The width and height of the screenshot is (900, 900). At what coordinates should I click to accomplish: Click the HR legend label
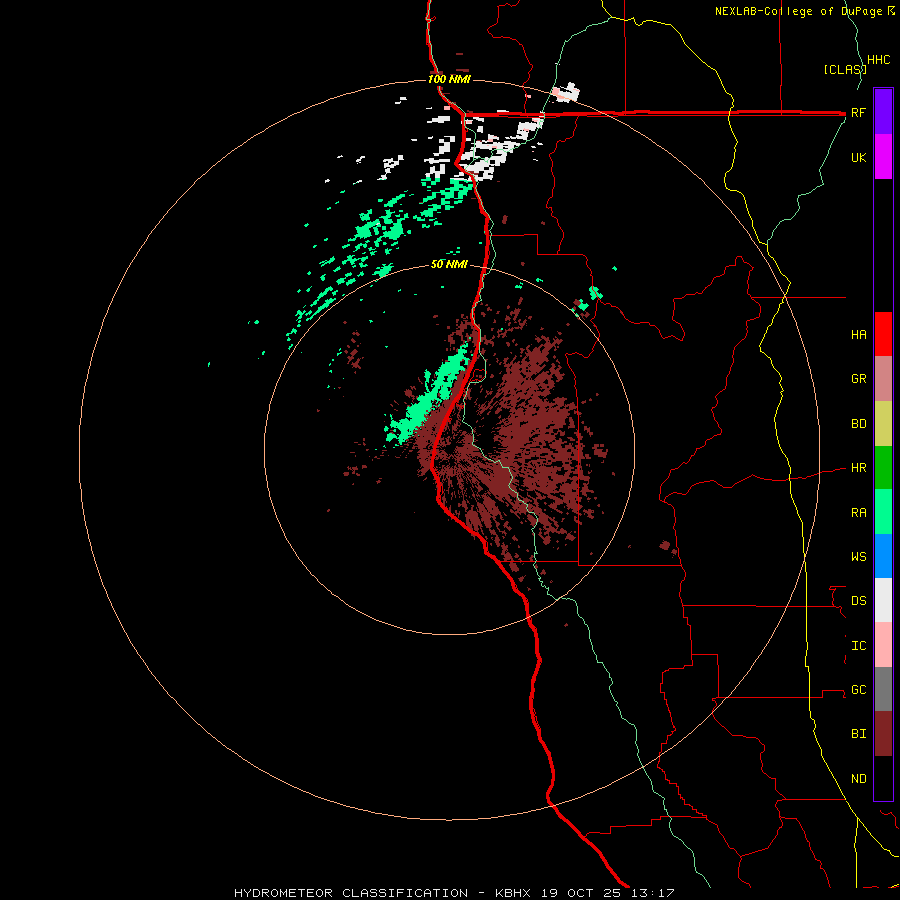tap(858, 468)
